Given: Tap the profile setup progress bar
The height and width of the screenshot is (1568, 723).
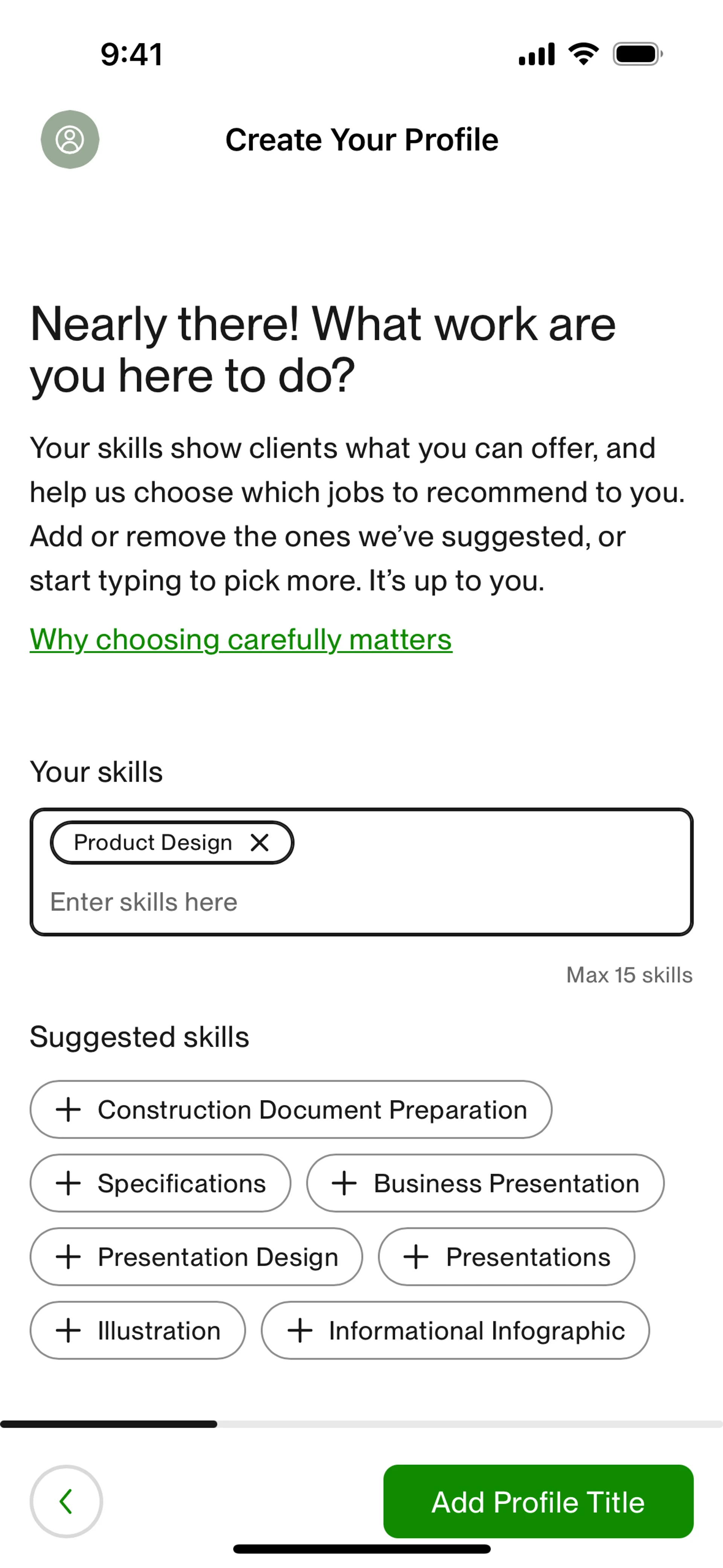Looking at the screenshot, I should point(361,1424).
